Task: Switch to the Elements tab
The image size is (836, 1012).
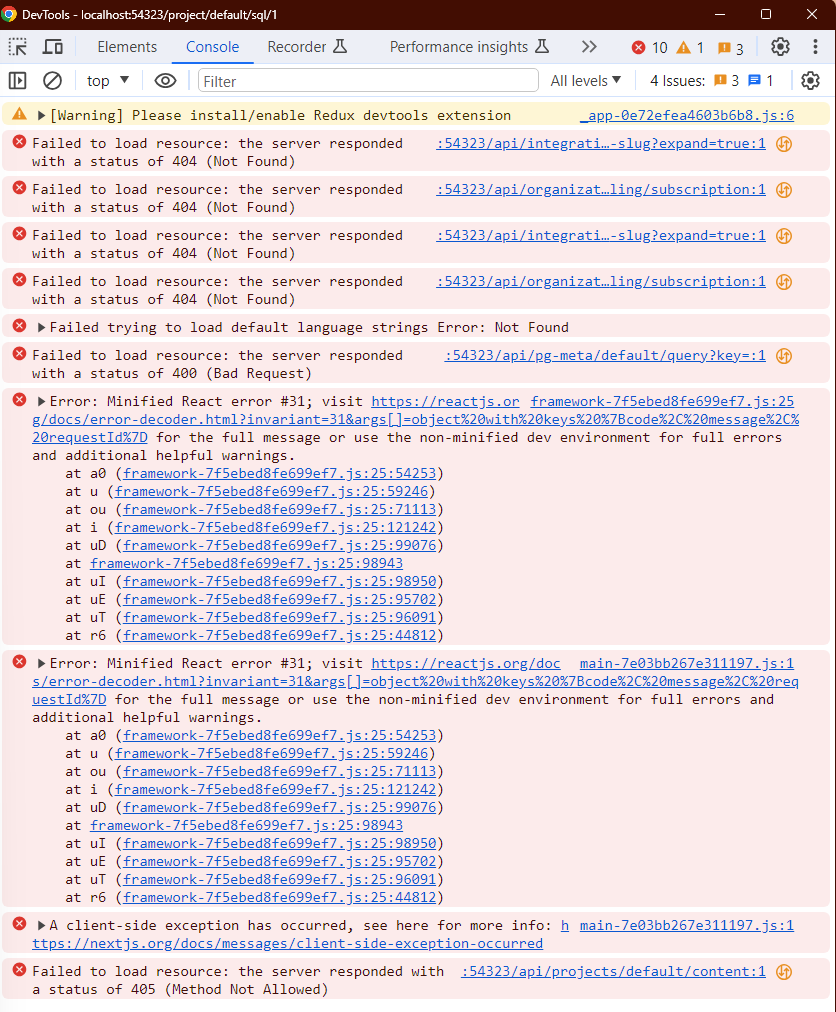Action: click(127, 47)
